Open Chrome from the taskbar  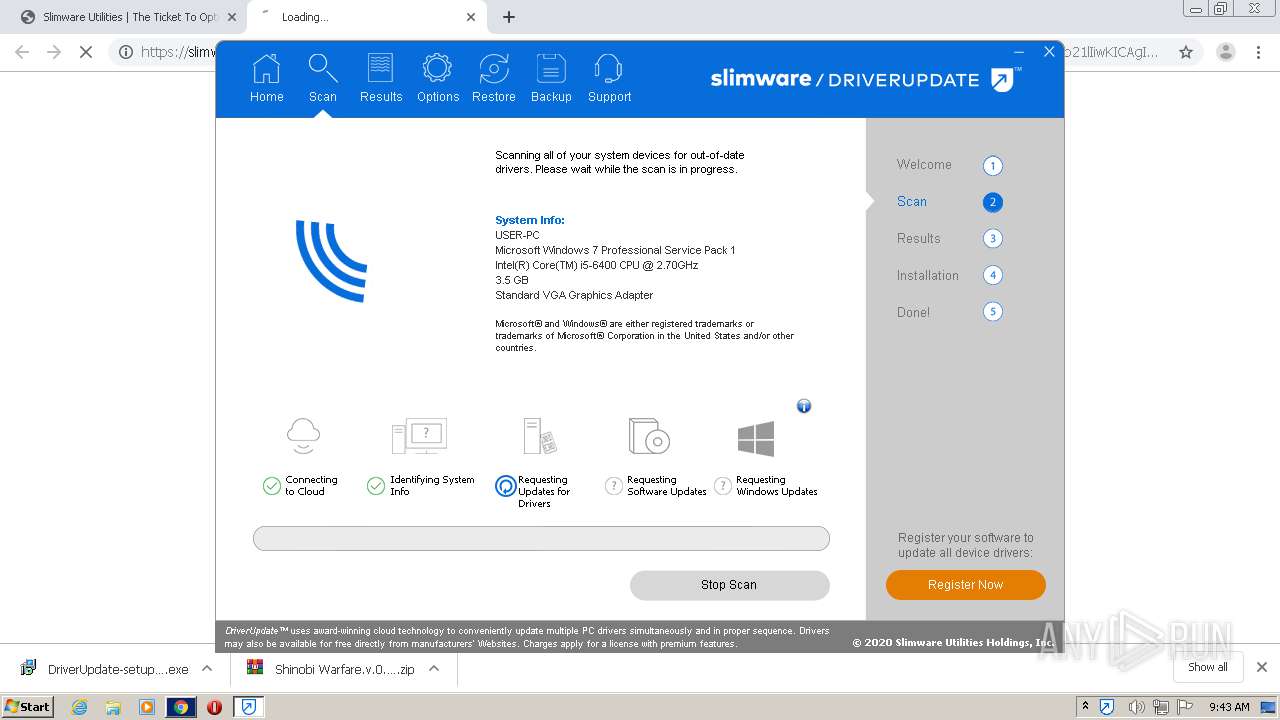181,707
